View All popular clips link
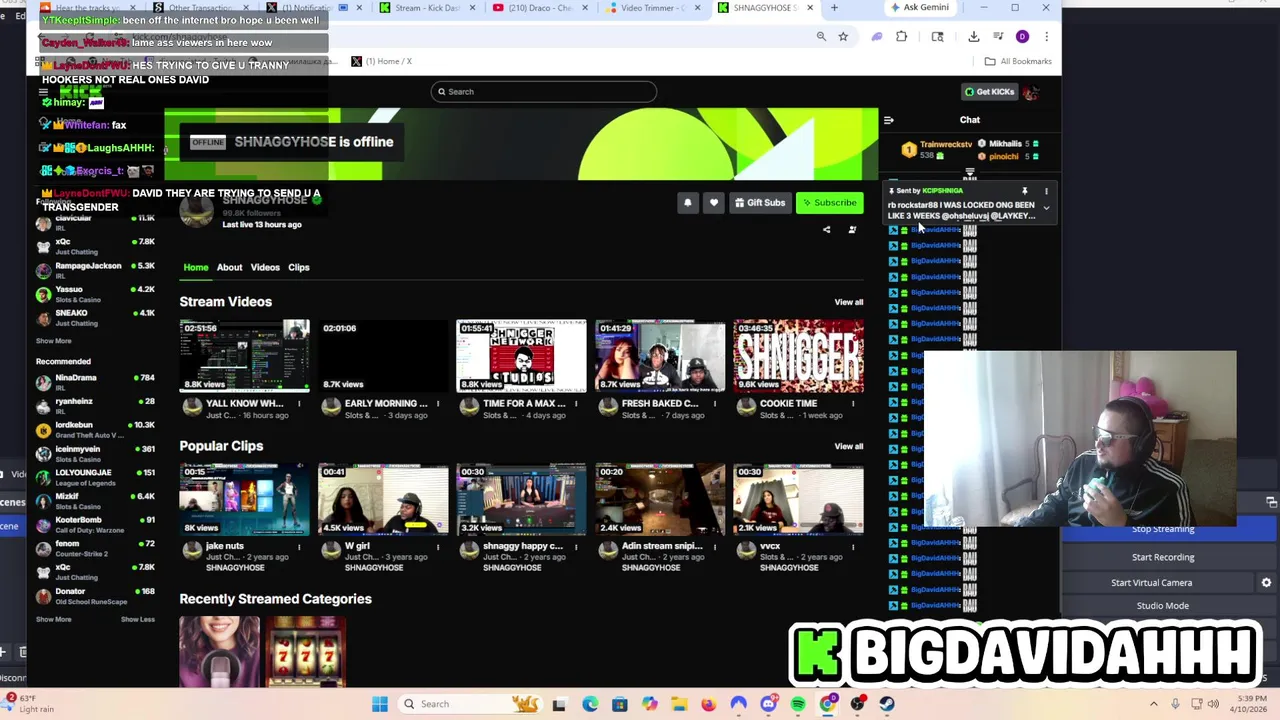 849,446
